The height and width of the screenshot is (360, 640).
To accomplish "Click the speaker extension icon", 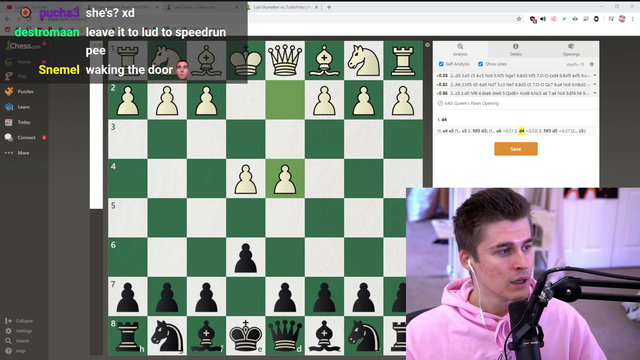I will 543,19.
